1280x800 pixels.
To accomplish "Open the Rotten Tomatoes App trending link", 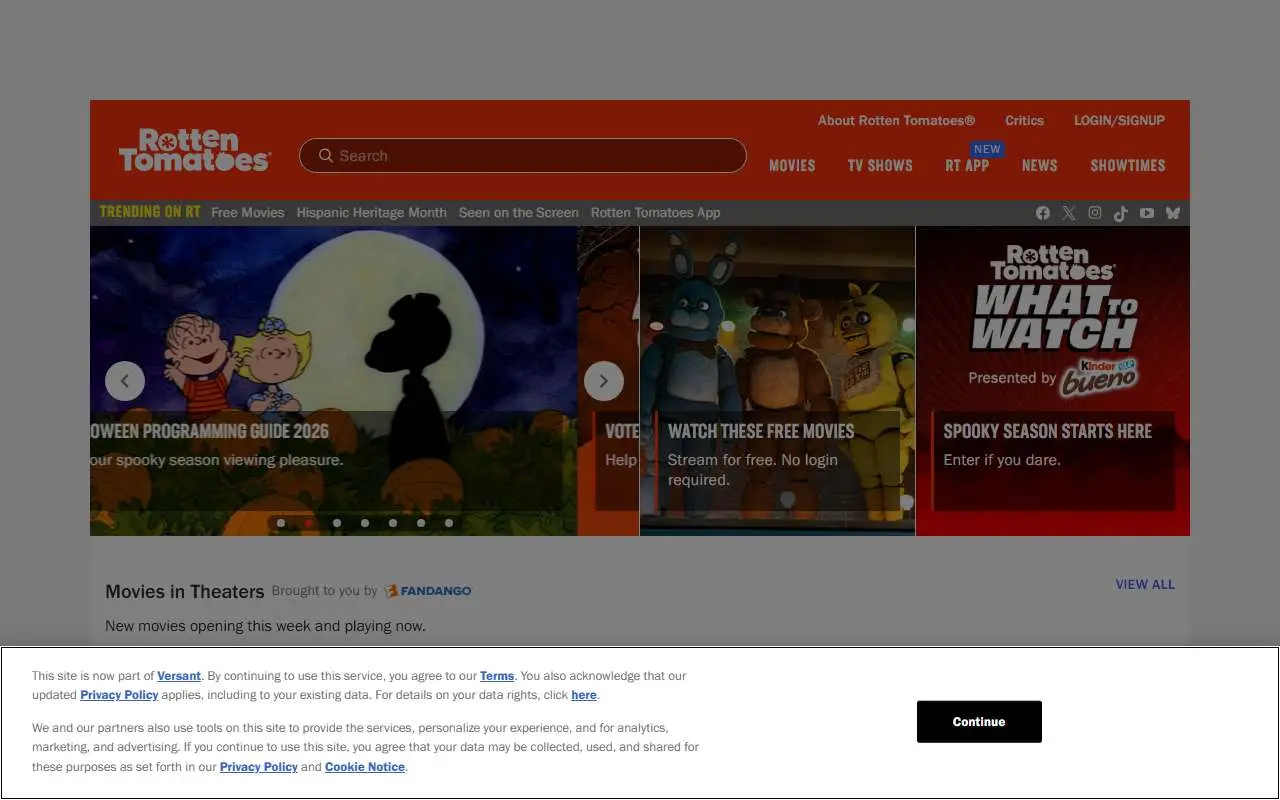I will coord(656,213).
